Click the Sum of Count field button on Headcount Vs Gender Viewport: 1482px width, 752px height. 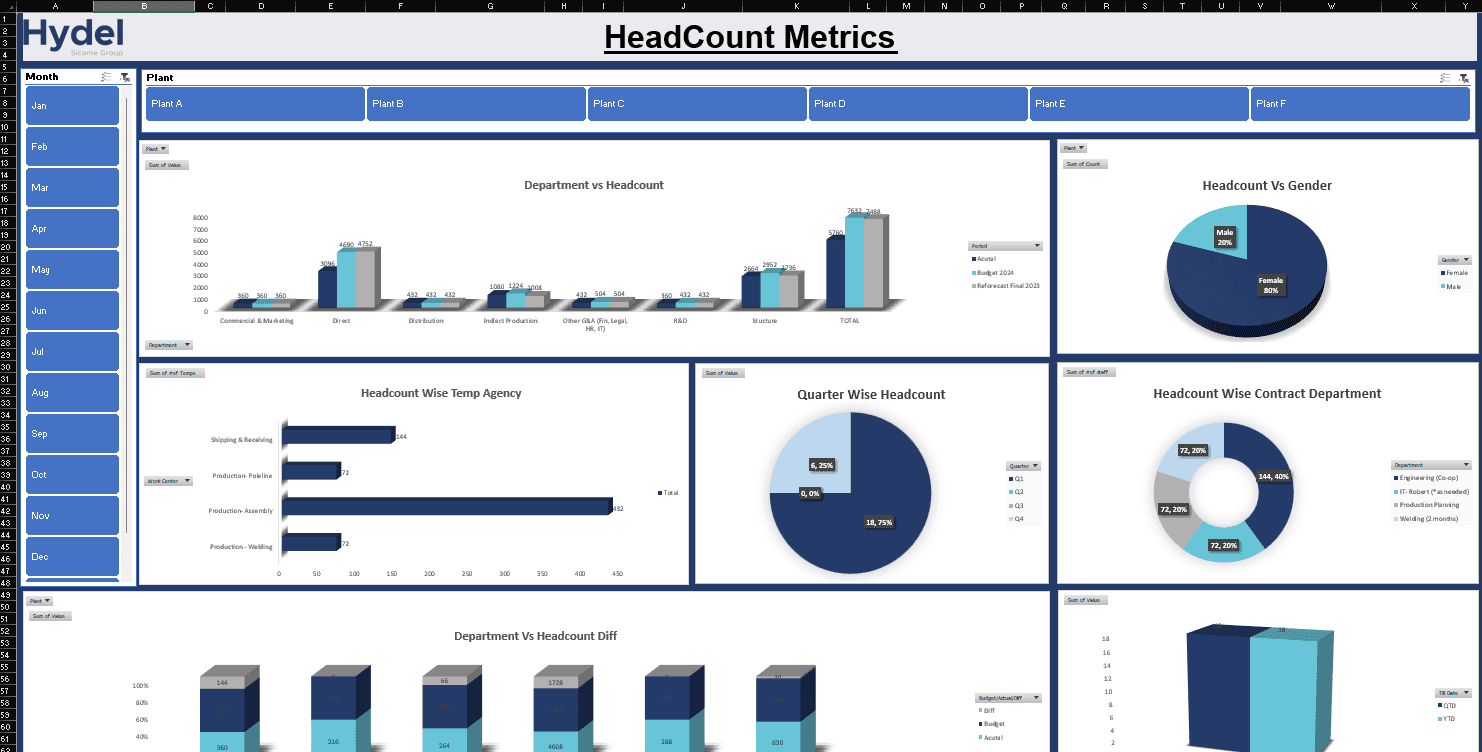pos(1085,163)
